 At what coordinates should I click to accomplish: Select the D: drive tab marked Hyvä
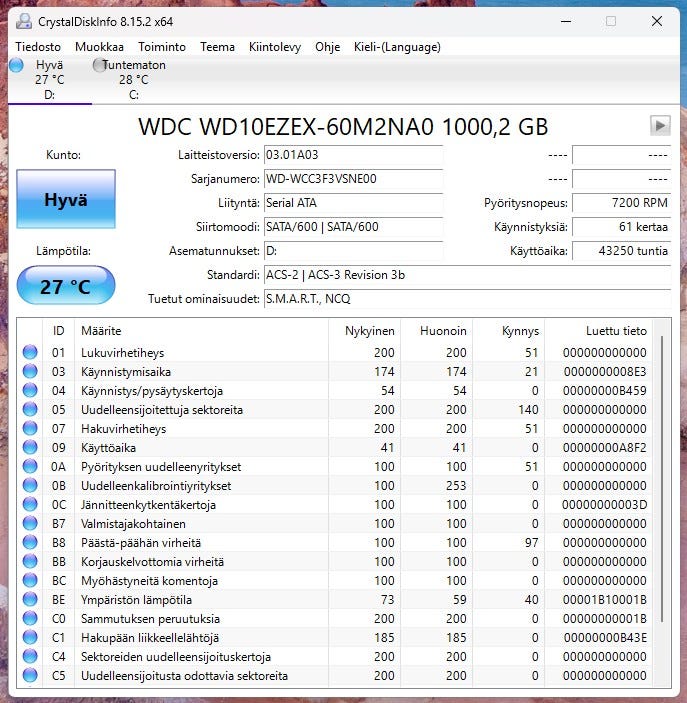tap(50, 80)
